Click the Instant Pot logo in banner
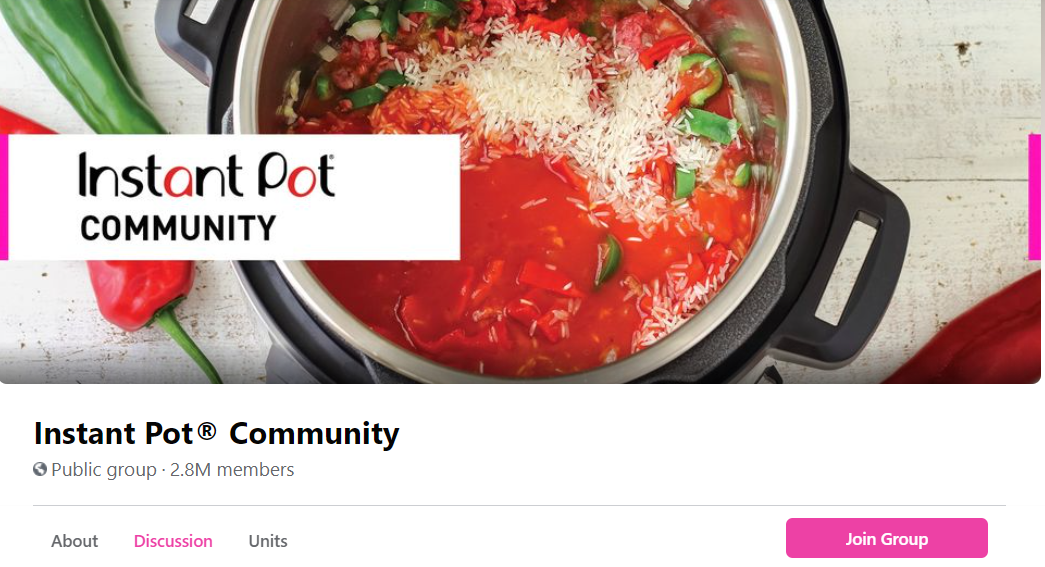This screenshot has height=567, width=1045. 206,176
